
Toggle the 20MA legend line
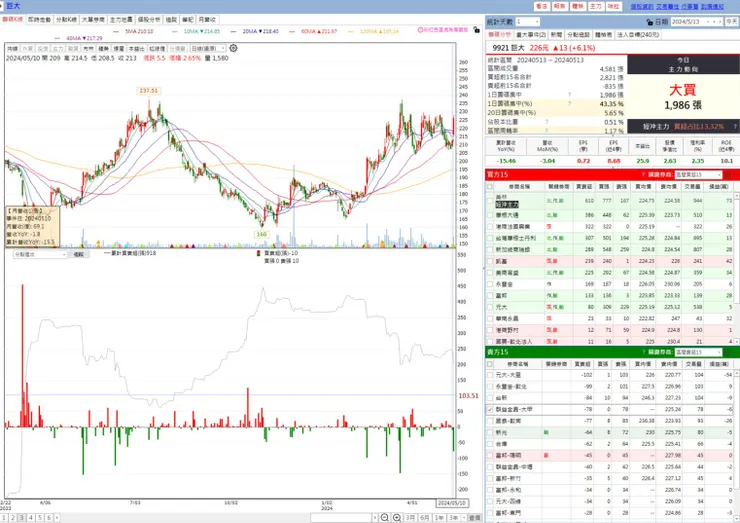click(x=255, y=31)
